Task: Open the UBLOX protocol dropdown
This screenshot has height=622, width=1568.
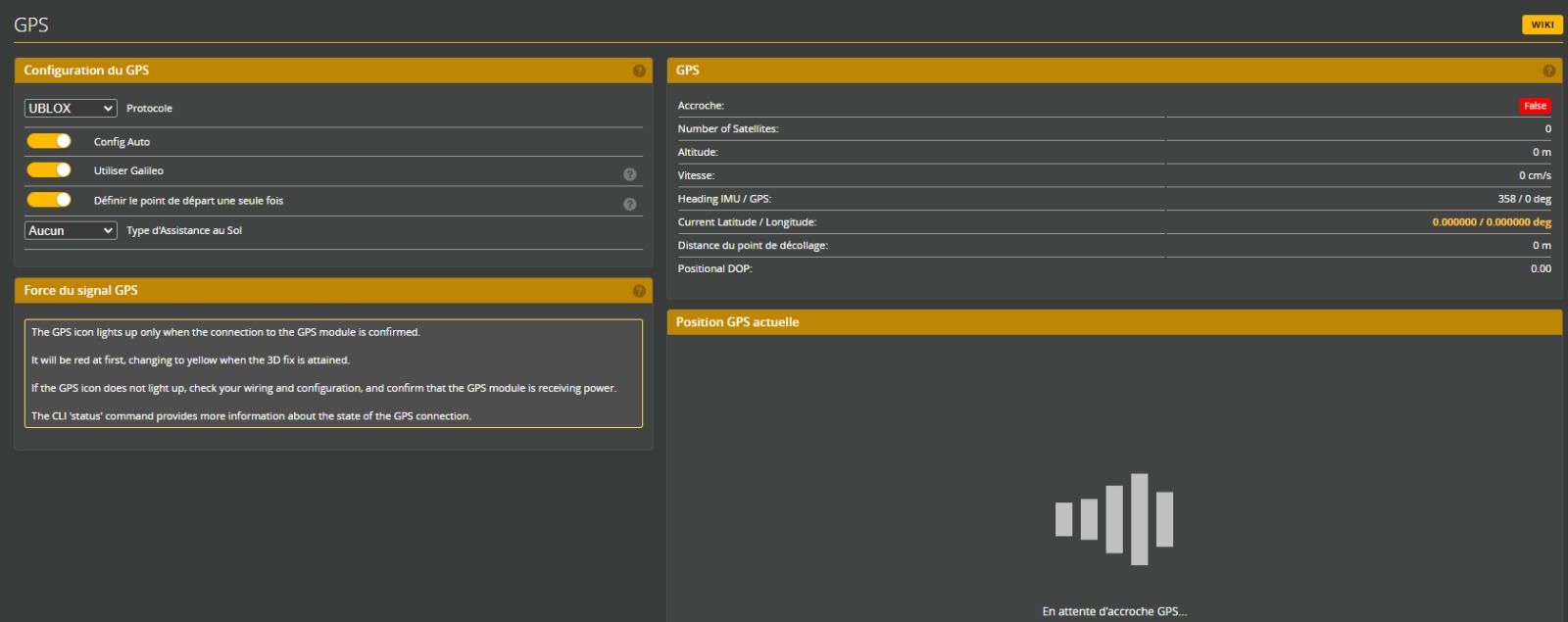Action: pyautogui.click(x=71, y=109)
